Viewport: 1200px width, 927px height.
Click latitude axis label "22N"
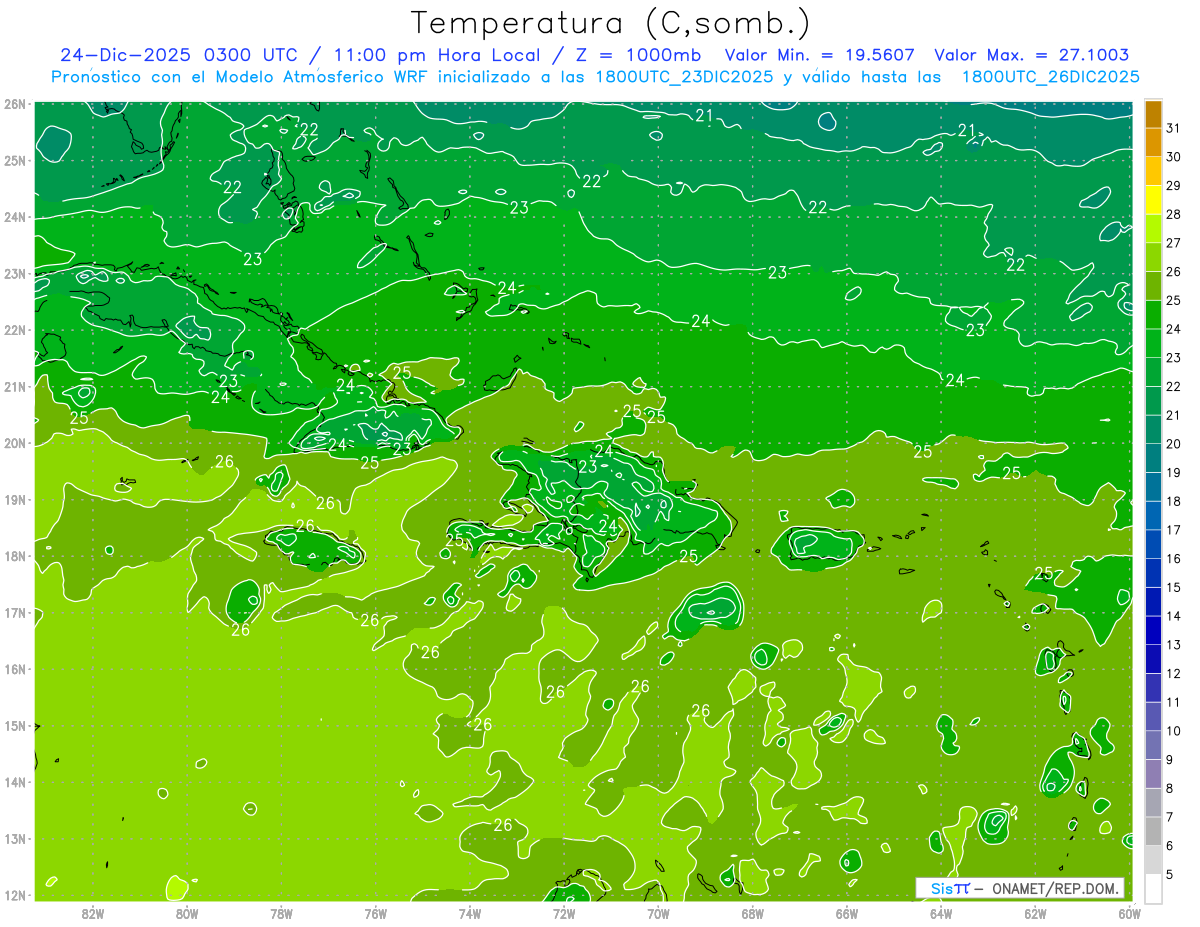(15, 330)
